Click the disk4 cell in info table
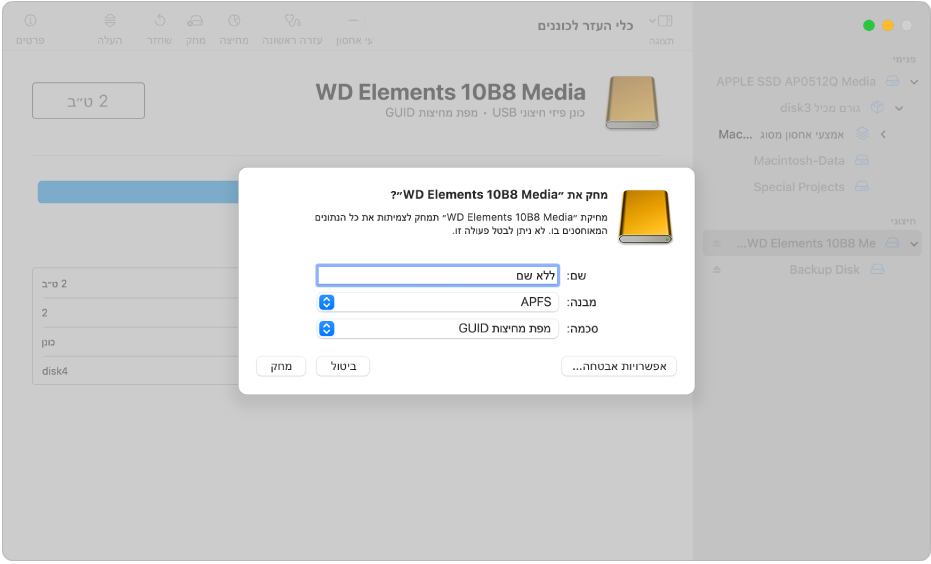Screen dimensions: 931x564 55,371
